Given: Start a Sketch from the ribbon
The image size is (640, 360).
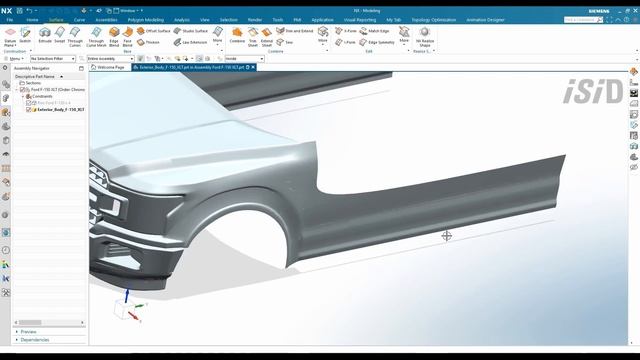Looking at the screenshot, I should click(x=25, y=35).
